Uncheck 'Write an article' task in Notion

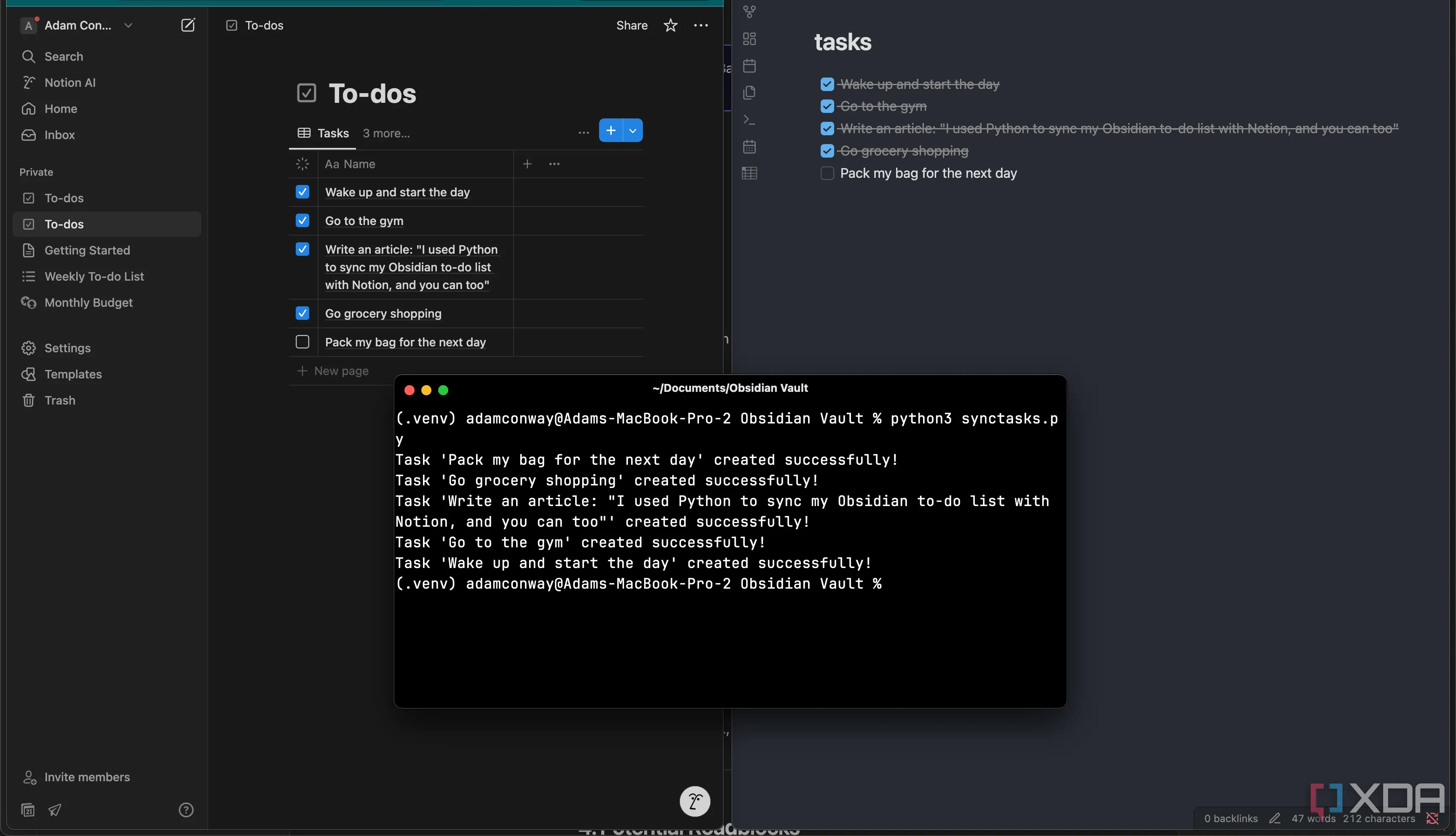click(x=302, y=249)
